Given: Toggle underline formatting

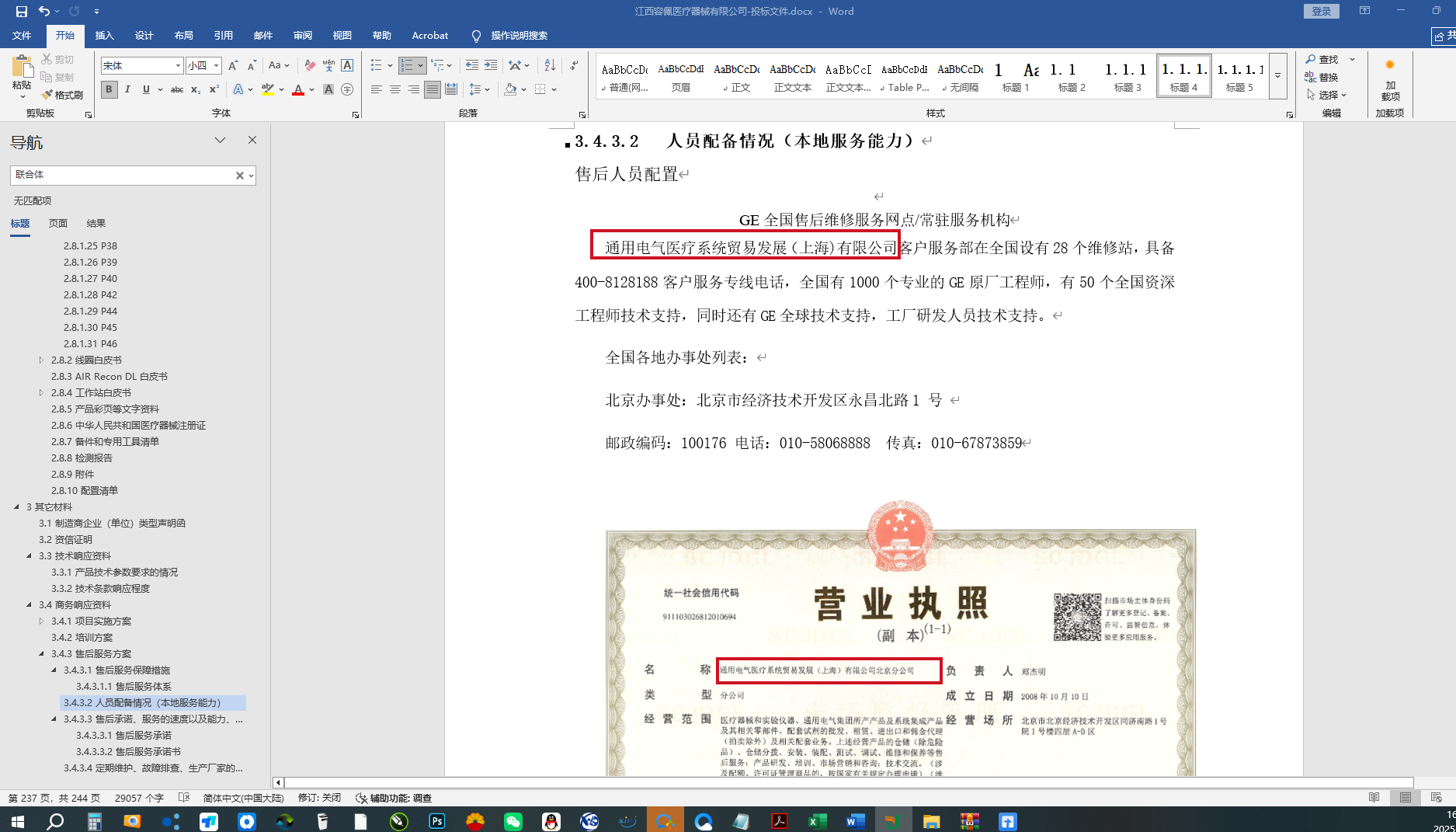Looking at the screenshot, I should [x=146, y=90].
